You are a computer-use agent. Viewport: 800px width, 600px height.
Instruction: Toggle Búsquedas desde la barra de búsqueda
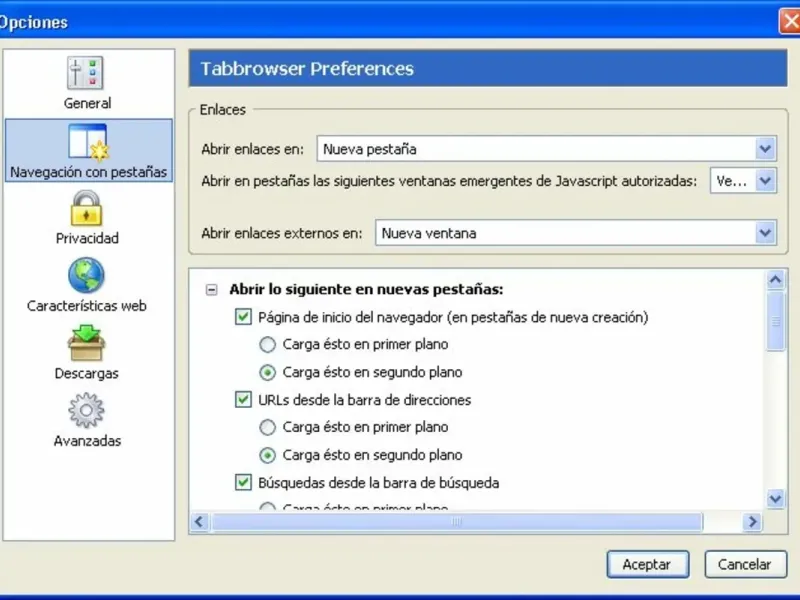coord(243,482)
